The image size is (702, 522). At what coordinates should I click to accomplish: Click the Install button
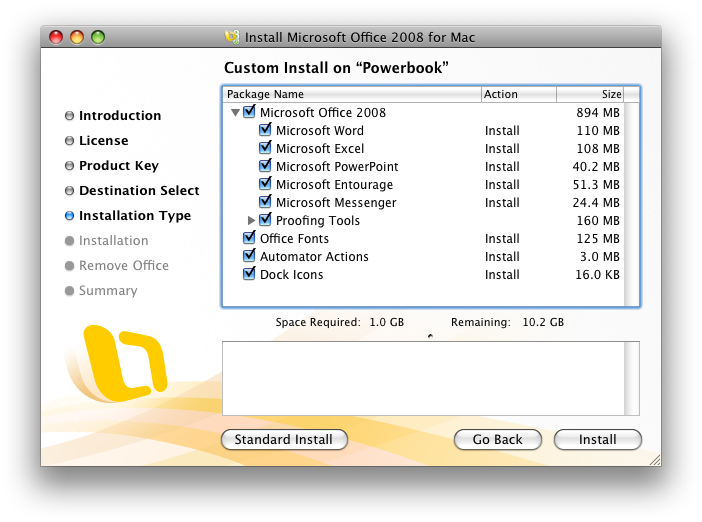(x=598, y=440)
